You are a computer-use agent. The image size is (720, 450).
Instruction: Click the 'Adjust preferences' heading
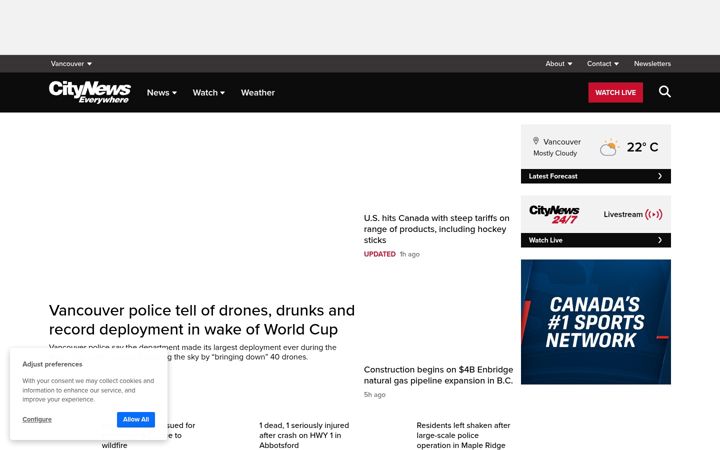pos(52,364)
